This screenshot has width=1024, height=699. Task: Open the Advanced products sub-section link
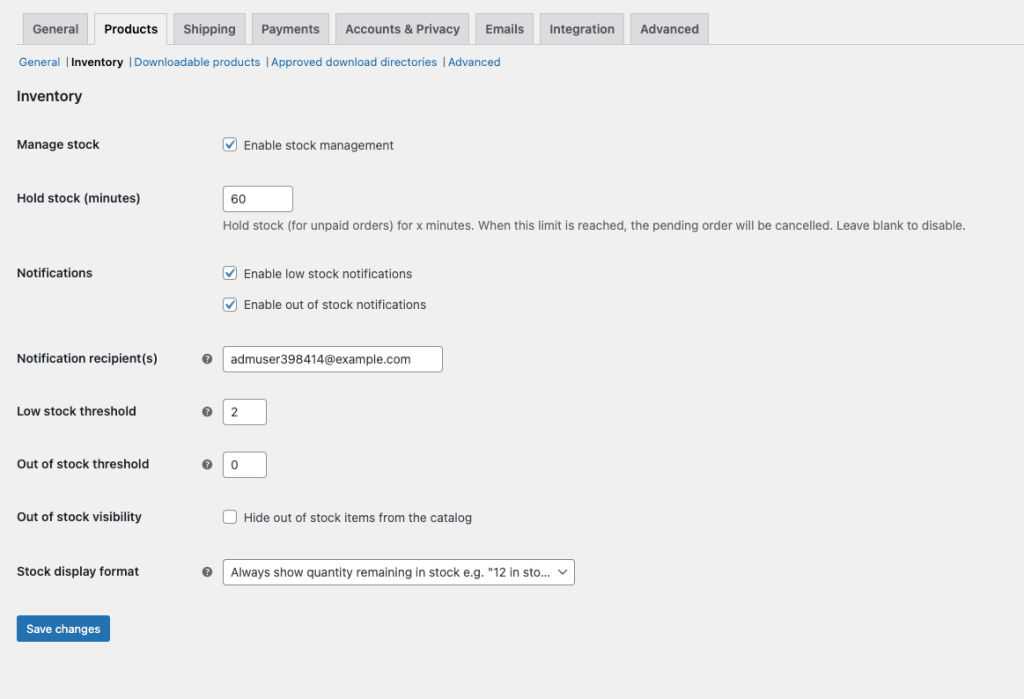(x=474, y=62)
